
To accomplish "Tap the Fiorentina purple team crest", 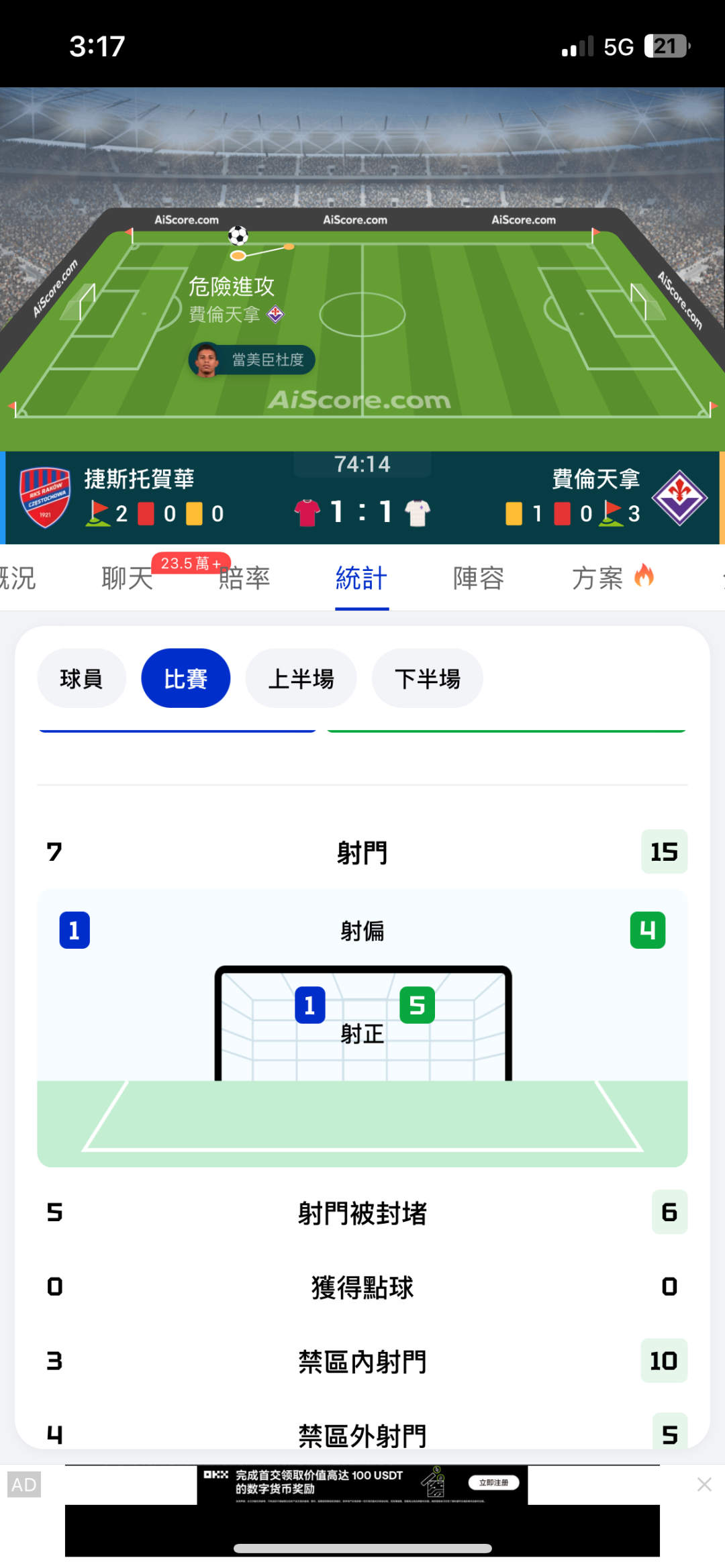I will tap(679, 497).
